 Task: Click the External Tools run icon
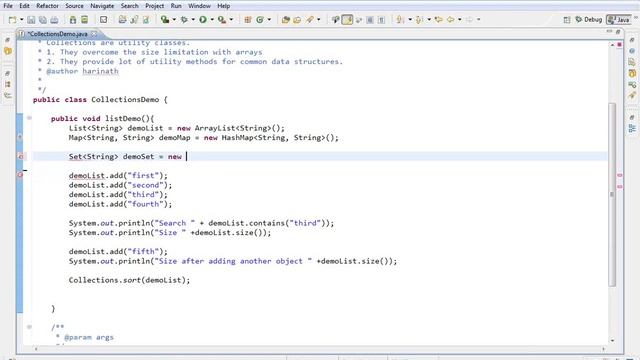pos(222,20)
